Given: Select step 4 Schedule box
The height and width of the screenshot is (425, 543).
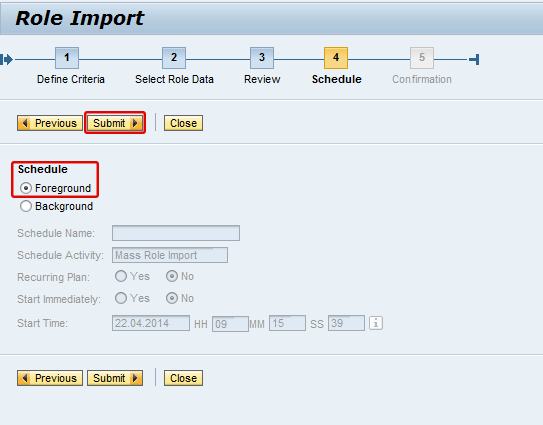Looking at the screenshot, I should (x=336, y=58).
